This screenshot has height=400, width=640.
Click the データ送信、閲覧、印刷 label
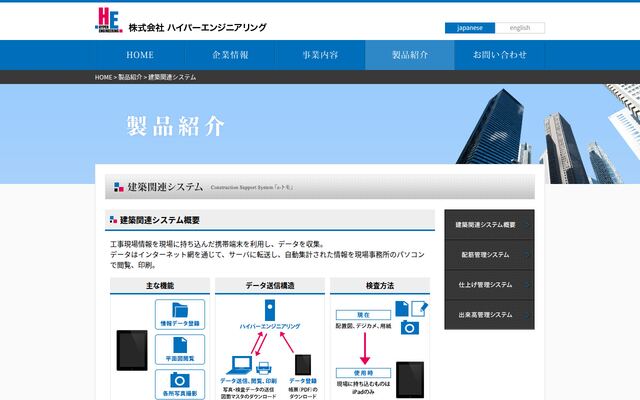pos(248,381)
